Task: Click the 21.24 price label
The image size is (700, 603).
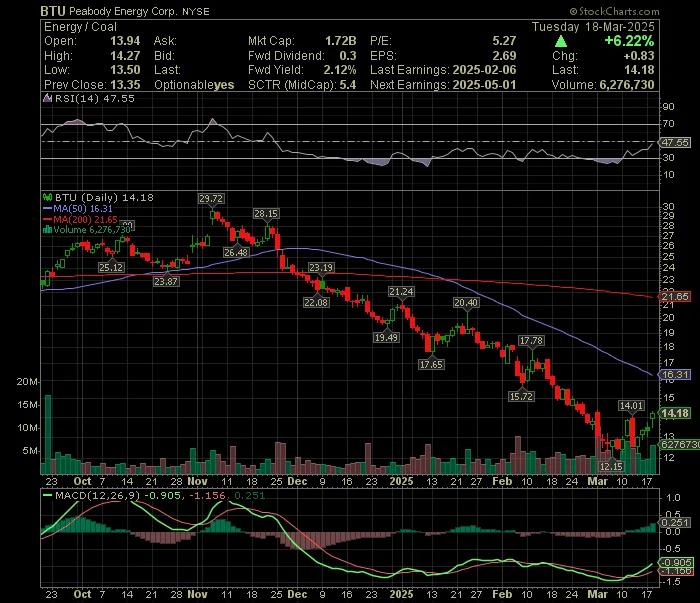Action: (x=401, y=292)
